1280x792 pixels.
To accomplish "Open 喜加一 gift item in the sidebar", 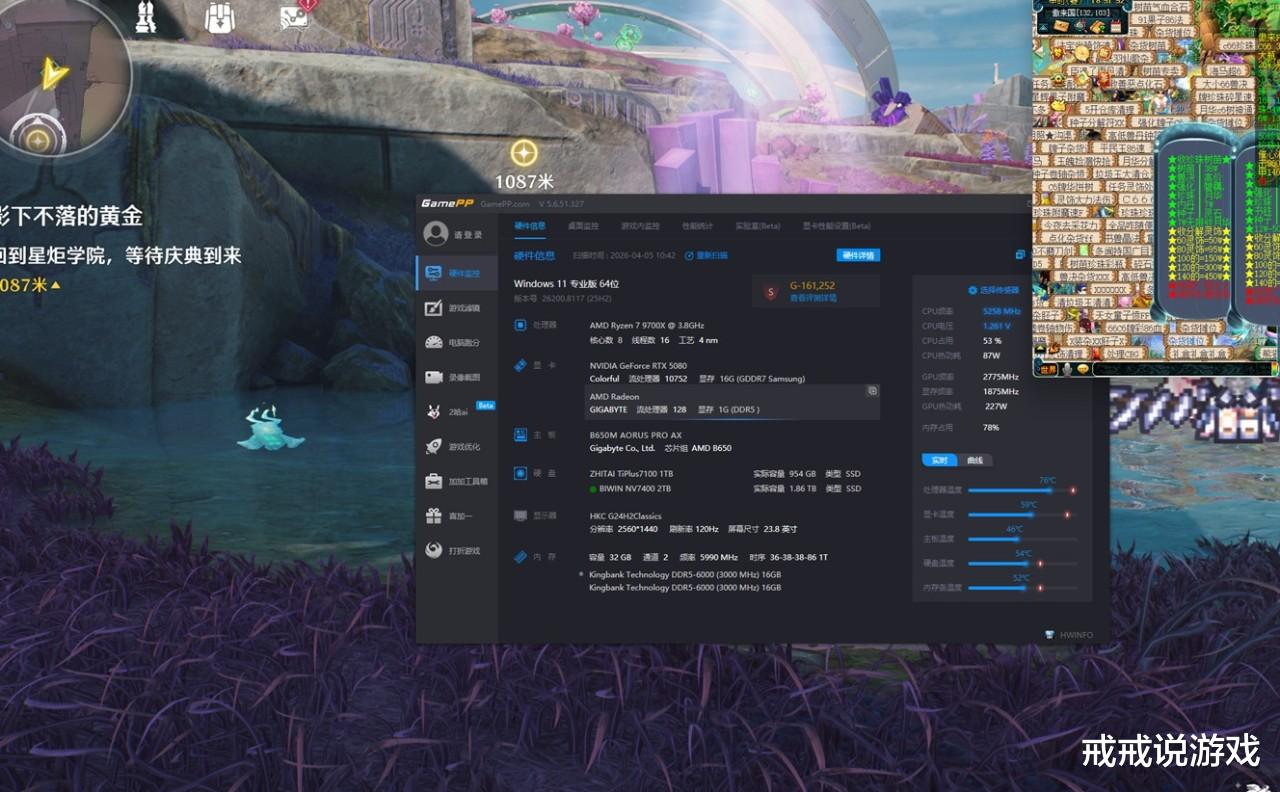I will pos(457,516).
